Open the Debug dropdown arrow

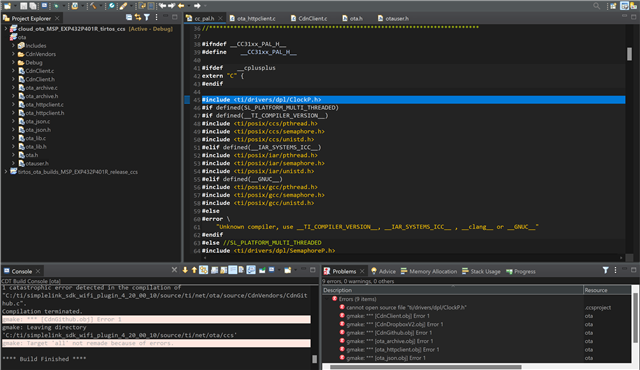click(x=64, y=6)
